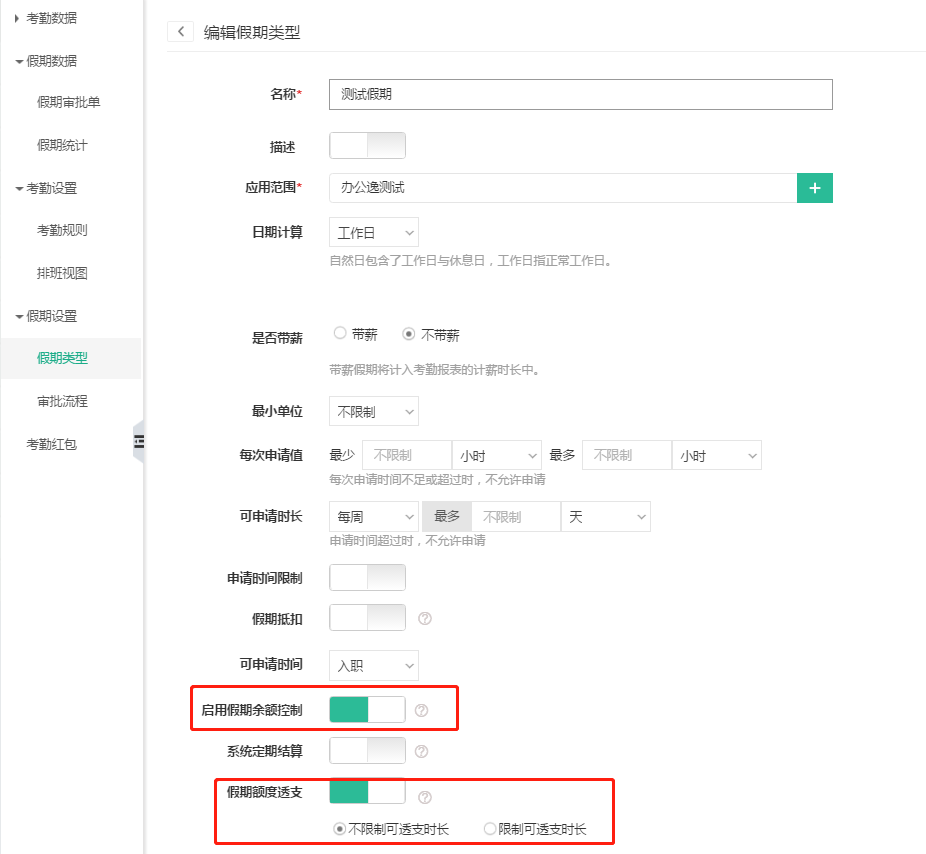The image size is (926, 854).
Task: Click the 可申请时长 最多 value input
Action: pyautogui.click(x=516, y=517)
